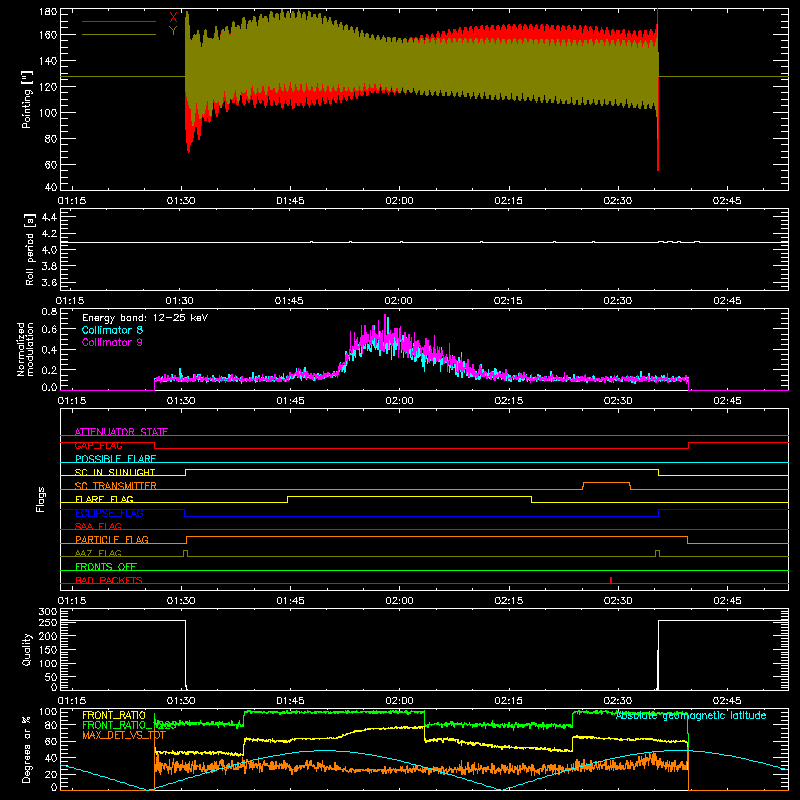Viewport: 800px width, 800px height.
Task: Click the Collimator 9 legend entry
Action: click(x=112, y=342)
